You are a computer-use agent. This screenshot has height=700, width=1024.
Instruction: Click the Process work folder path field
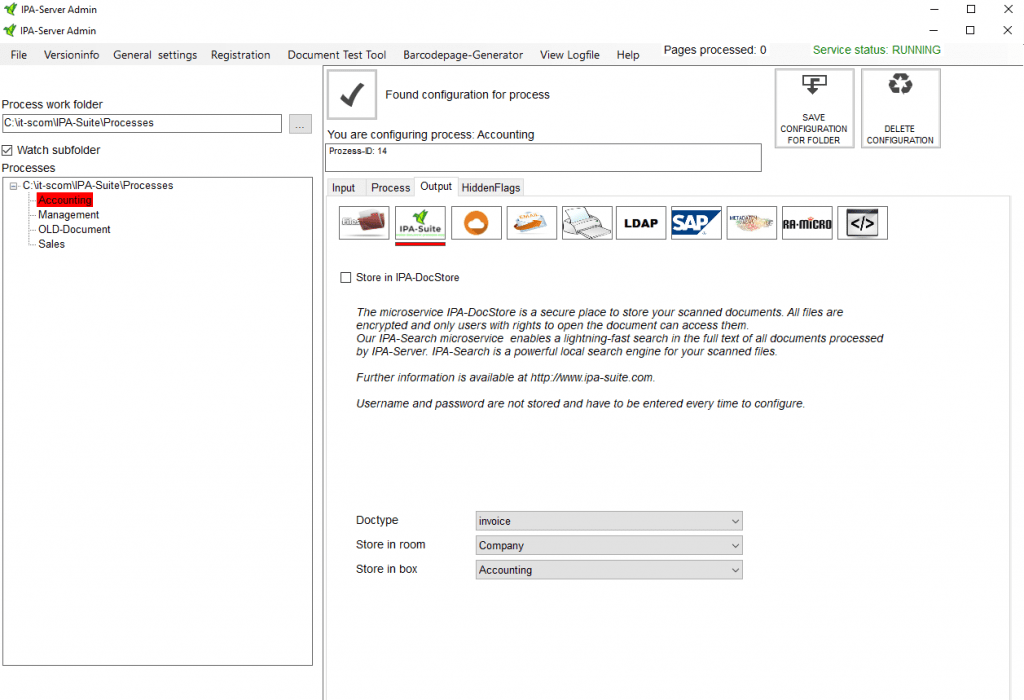tap(142, 123)
